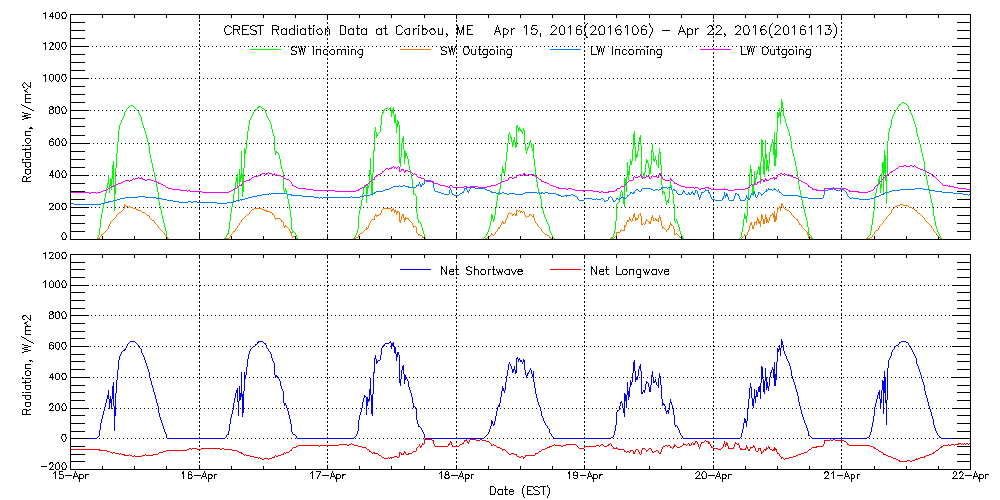Click the 1200 tick on the lower y-axis
1000x500 pixels.
[x=53, y=256]
